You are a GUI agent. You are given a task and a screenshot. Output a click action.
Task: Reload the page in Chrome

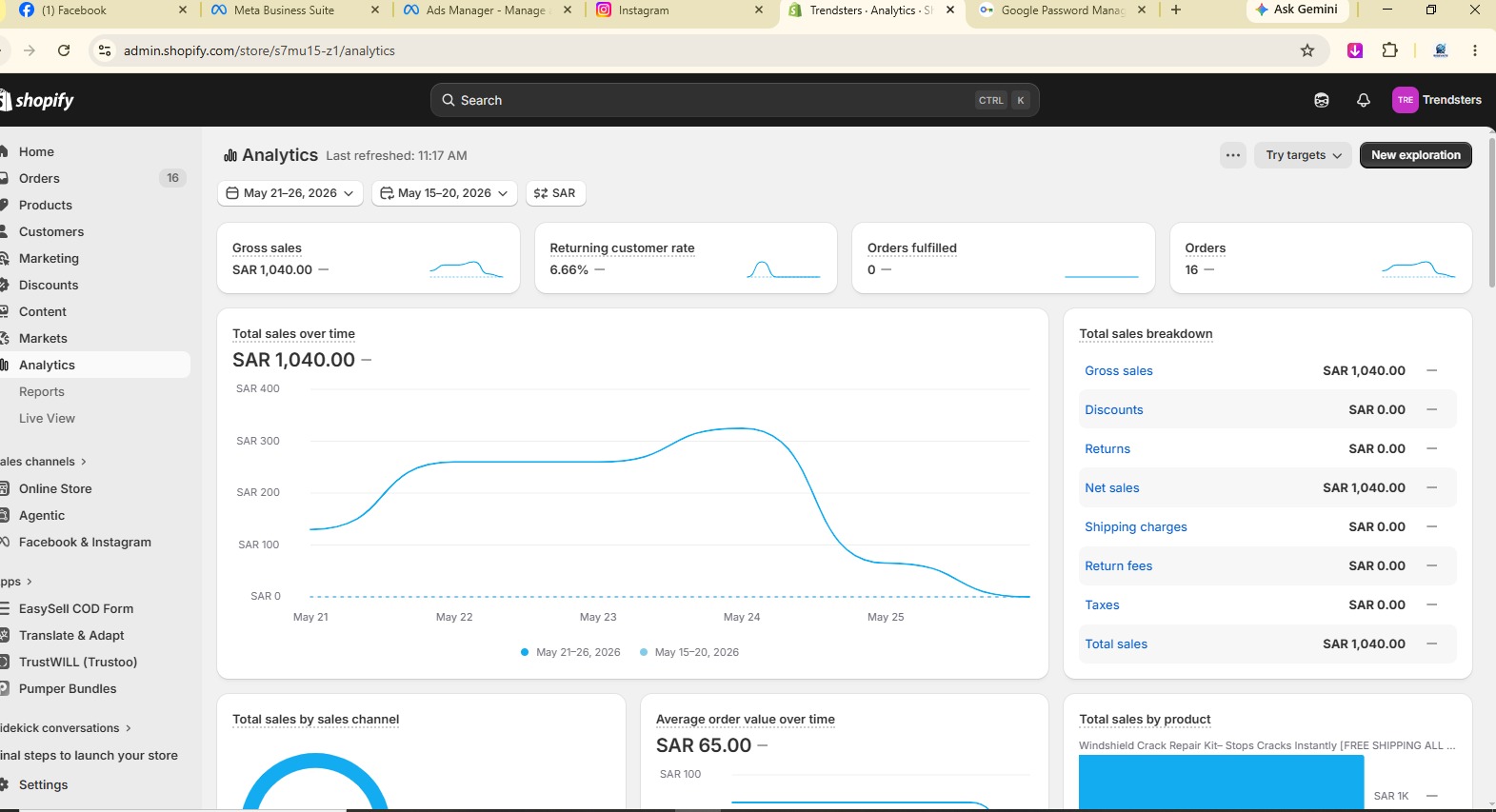[64, 50]
